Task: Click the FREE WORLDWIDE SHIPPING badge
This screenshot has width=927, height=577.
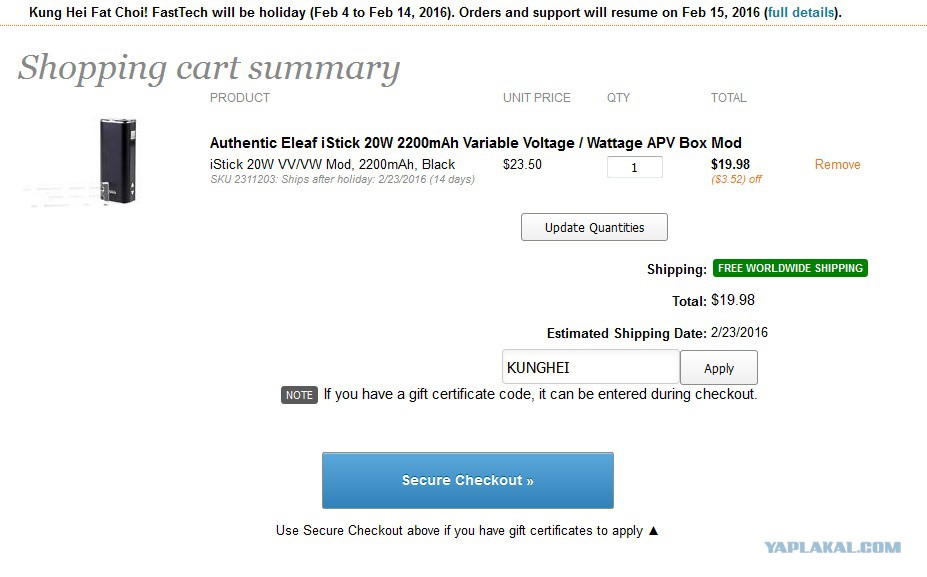Action: [x=790, y=268]
